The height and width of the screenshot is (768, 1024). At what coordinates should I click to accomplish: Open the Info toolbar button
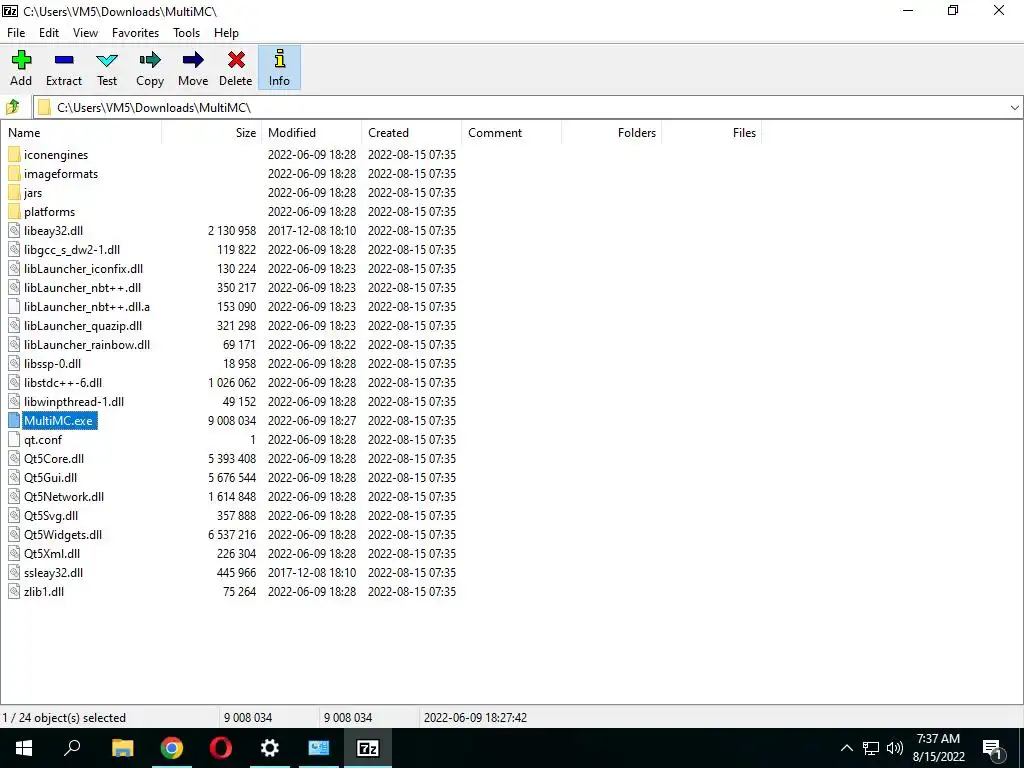(x=279, y=67)
